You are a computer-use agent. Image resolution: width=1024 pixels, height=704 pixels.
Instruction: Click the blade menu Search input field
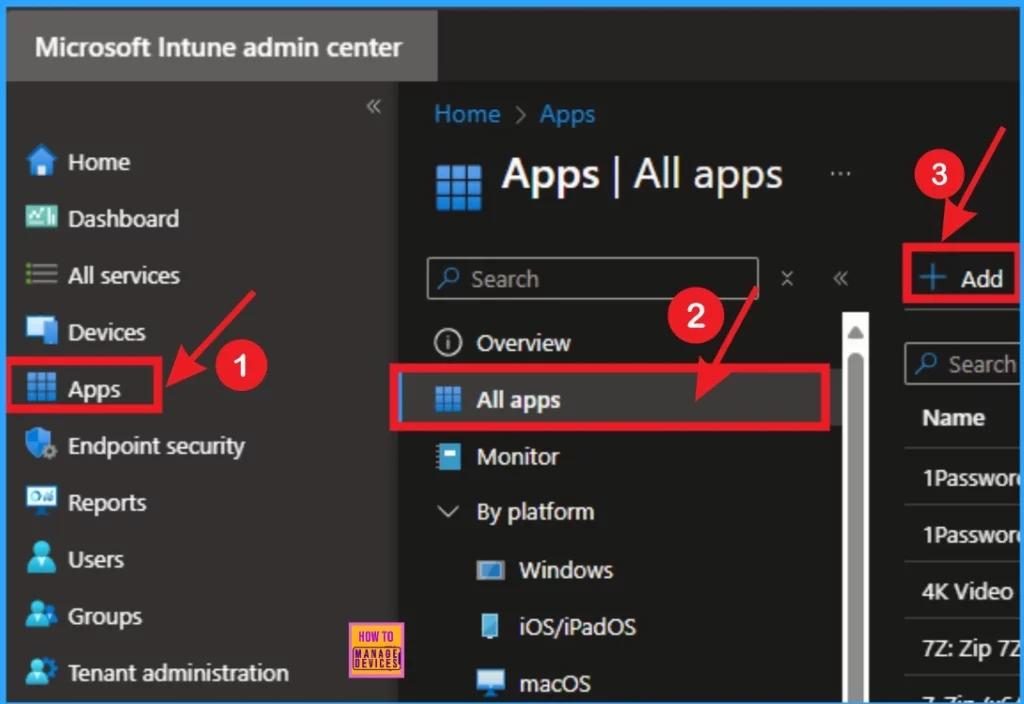pos(592,279)
